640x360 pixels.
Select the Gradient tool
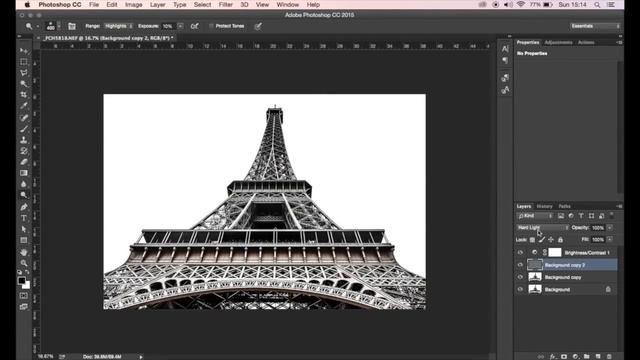tap(24, 173)
